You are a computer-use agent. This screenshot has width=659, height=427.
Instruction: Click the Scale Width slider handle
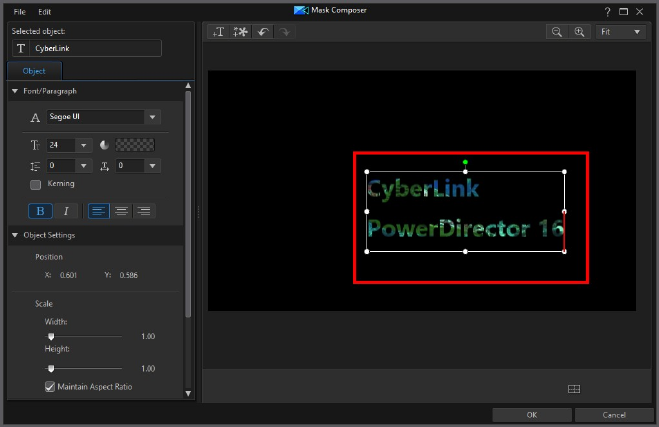51,336
